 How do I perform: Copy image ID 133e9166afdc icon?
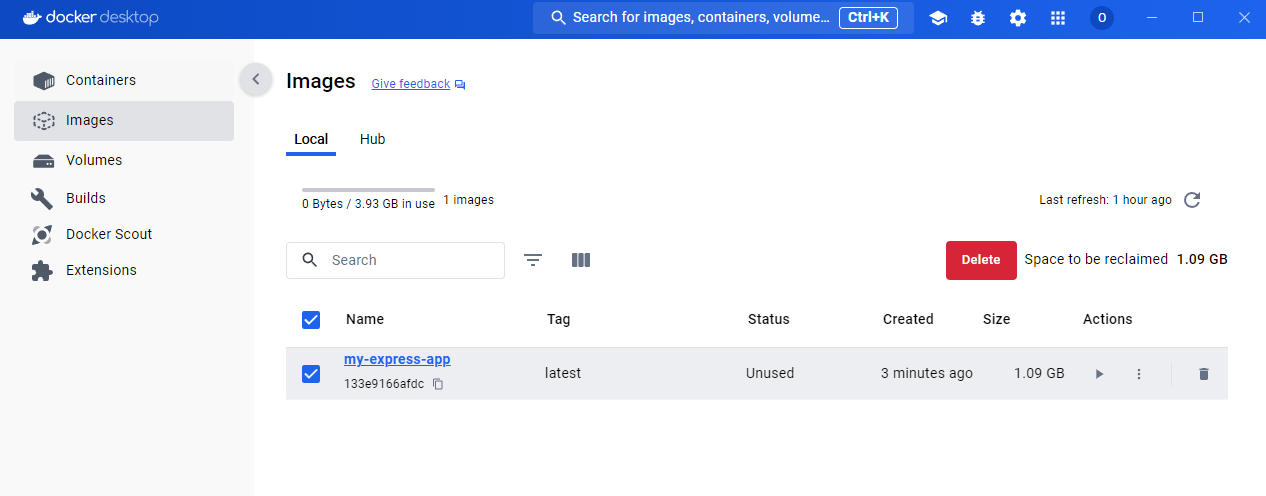pyautogui.click(x=438, y=384)
